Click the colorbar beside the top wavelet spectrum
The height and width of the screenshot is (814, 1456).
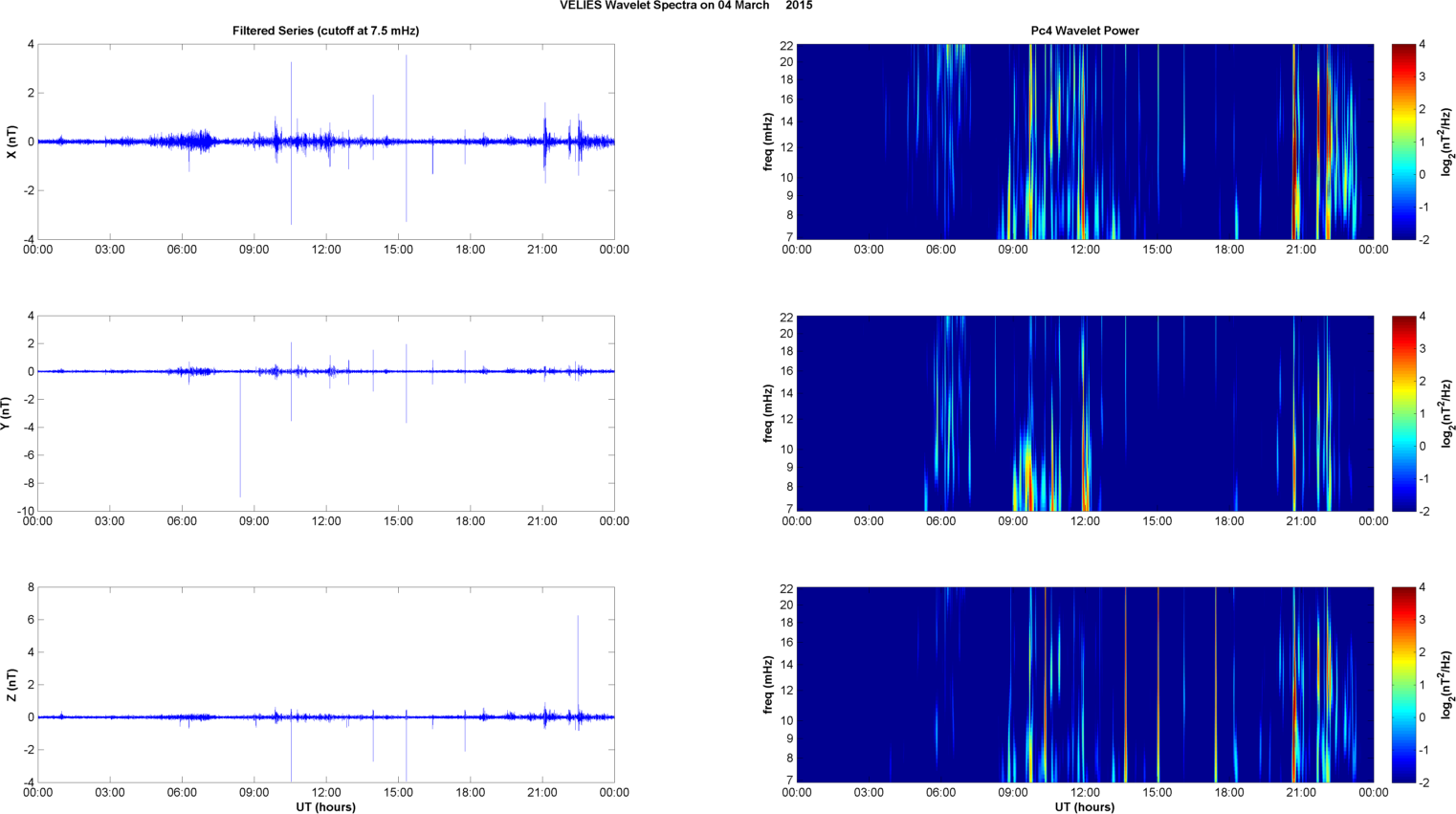pyautogui.click(x=1403, y=142)
